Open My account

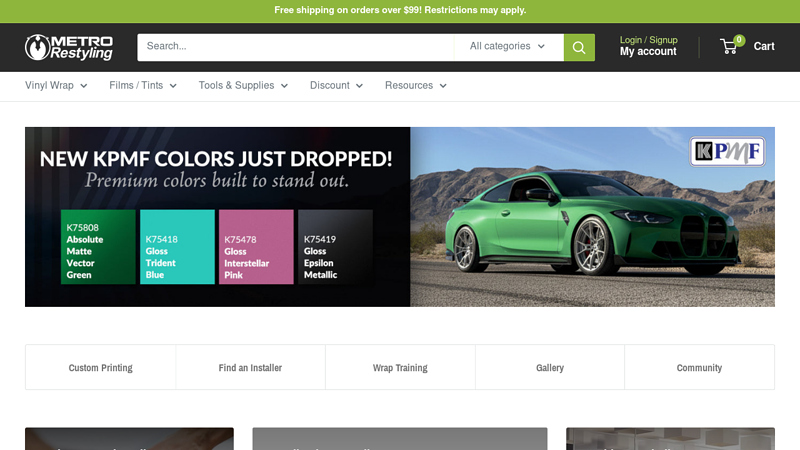point(648,52)
